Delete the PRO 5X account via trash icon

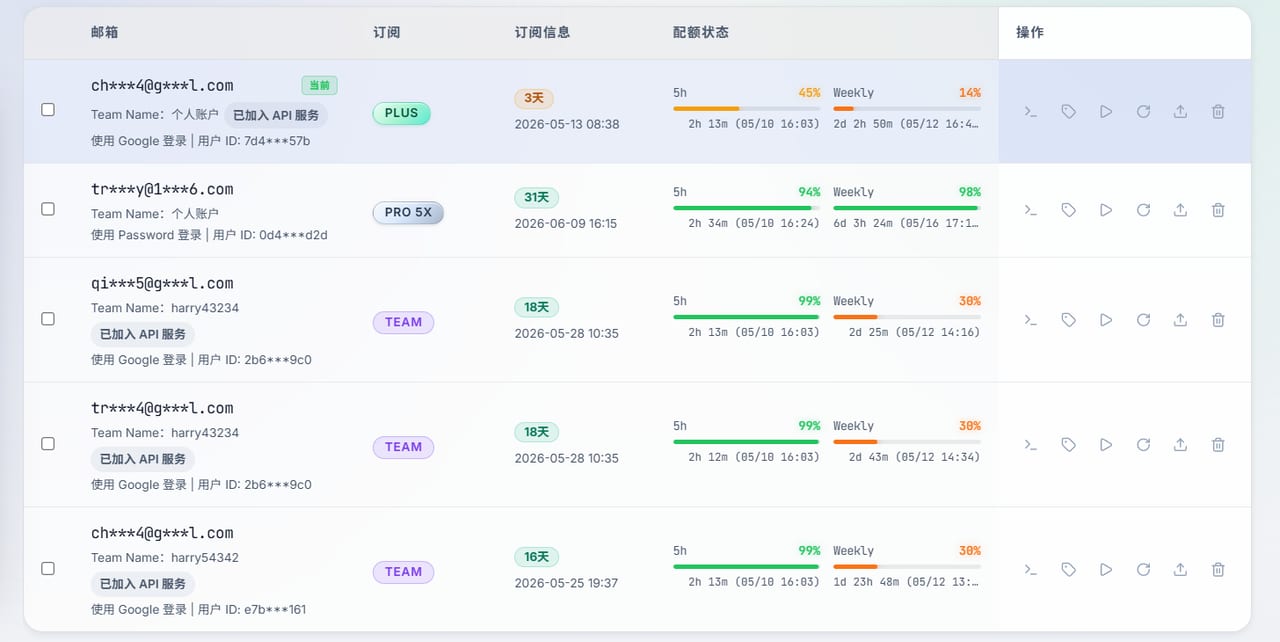click(x=1218, y=210)
